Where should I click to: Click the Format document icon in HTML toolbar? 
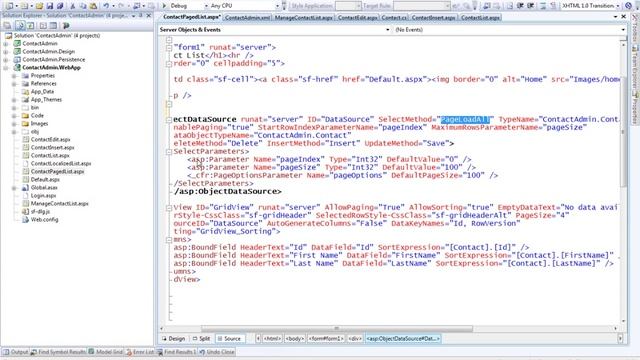(x=510, y=6)
